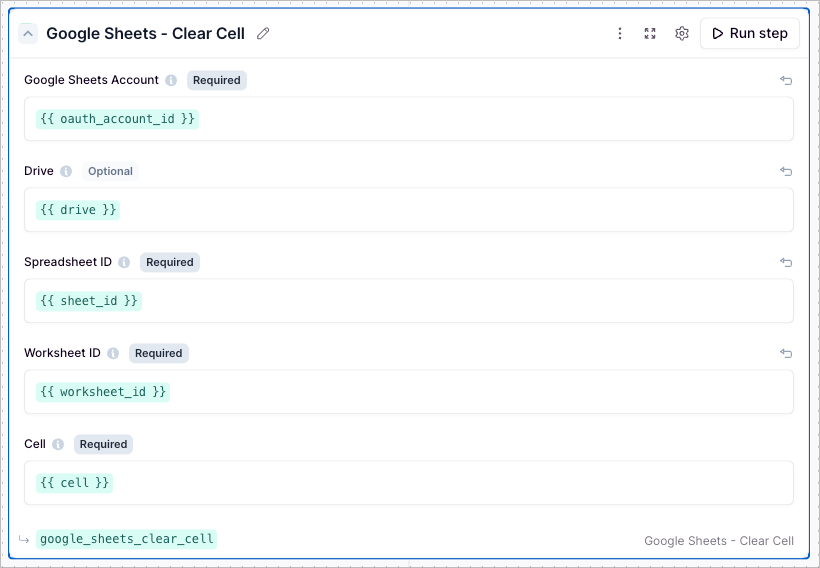
Task: Reset the Worksheet ID field
Action: click(786, 354)
